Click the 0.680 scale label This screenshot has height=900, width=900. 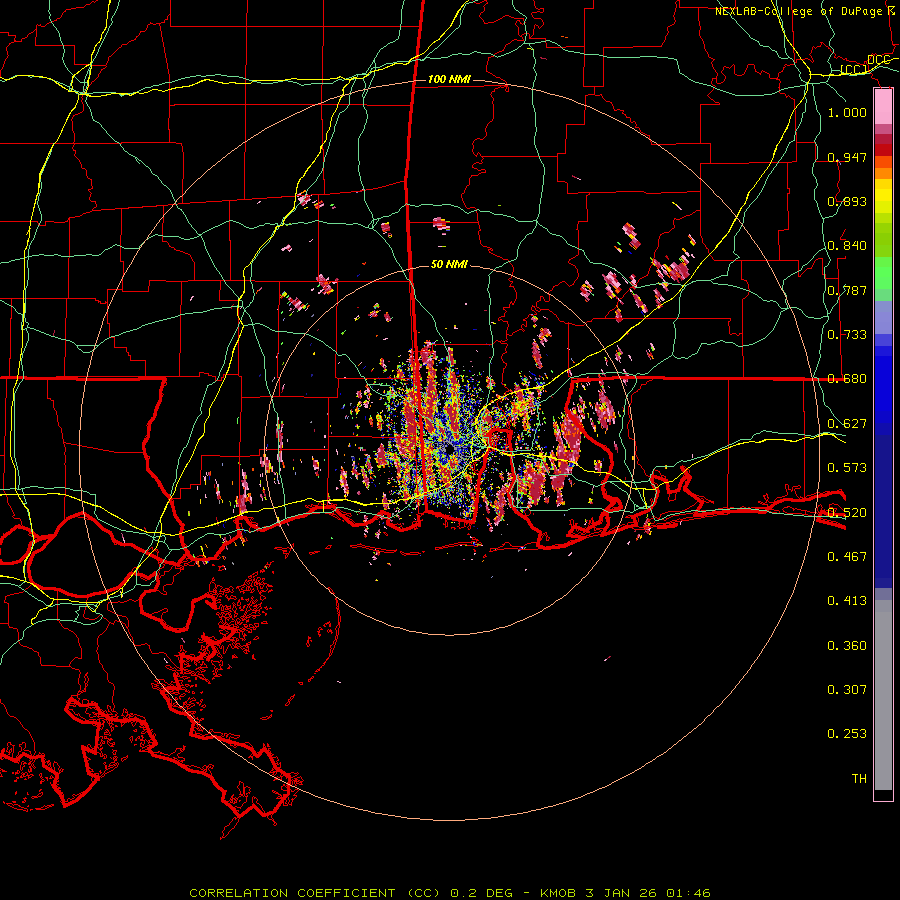coord(847,379)
